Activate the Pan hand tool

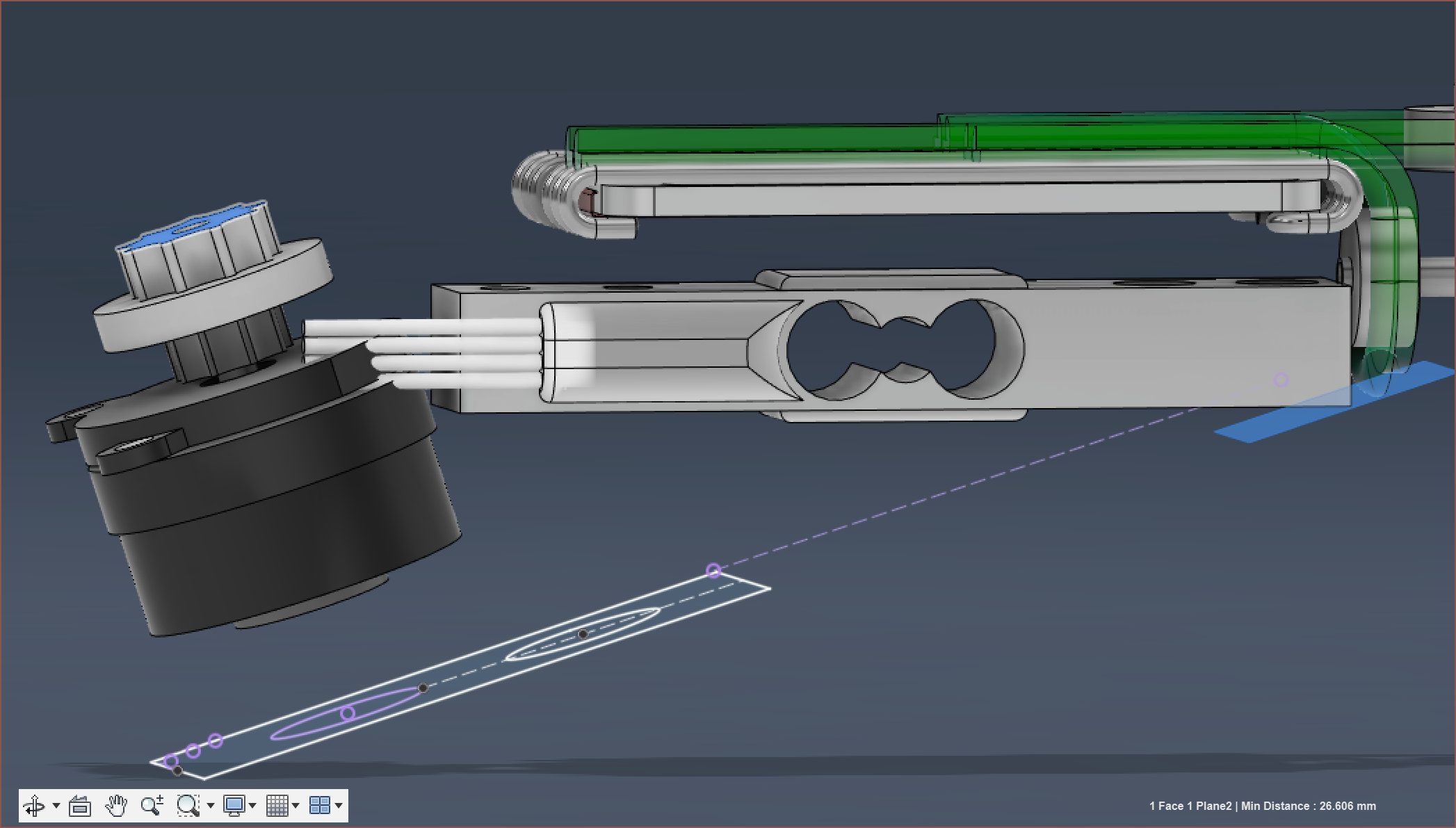coord(116,806)
